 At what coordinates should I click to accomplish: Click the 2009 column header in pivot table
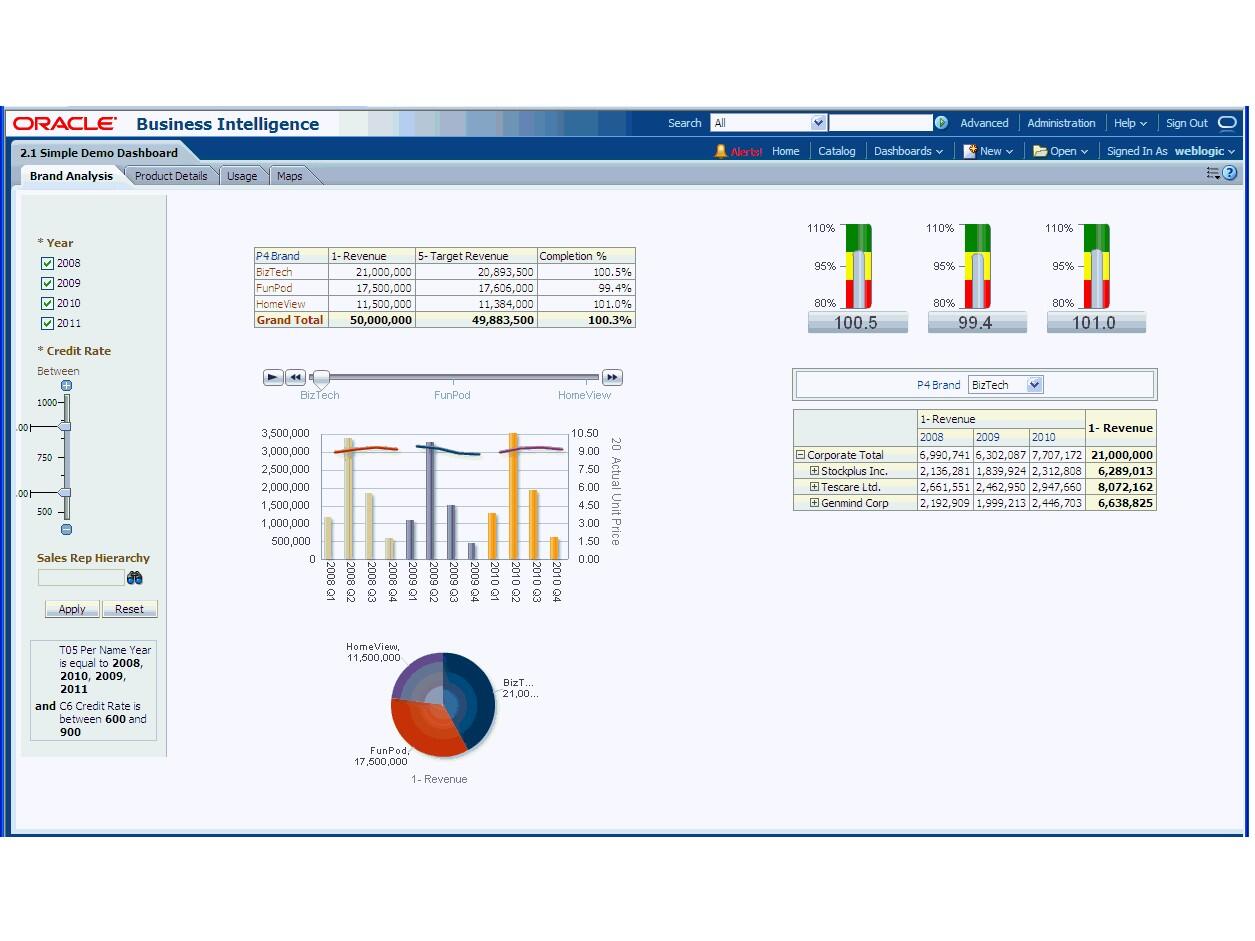point(1001,437)
